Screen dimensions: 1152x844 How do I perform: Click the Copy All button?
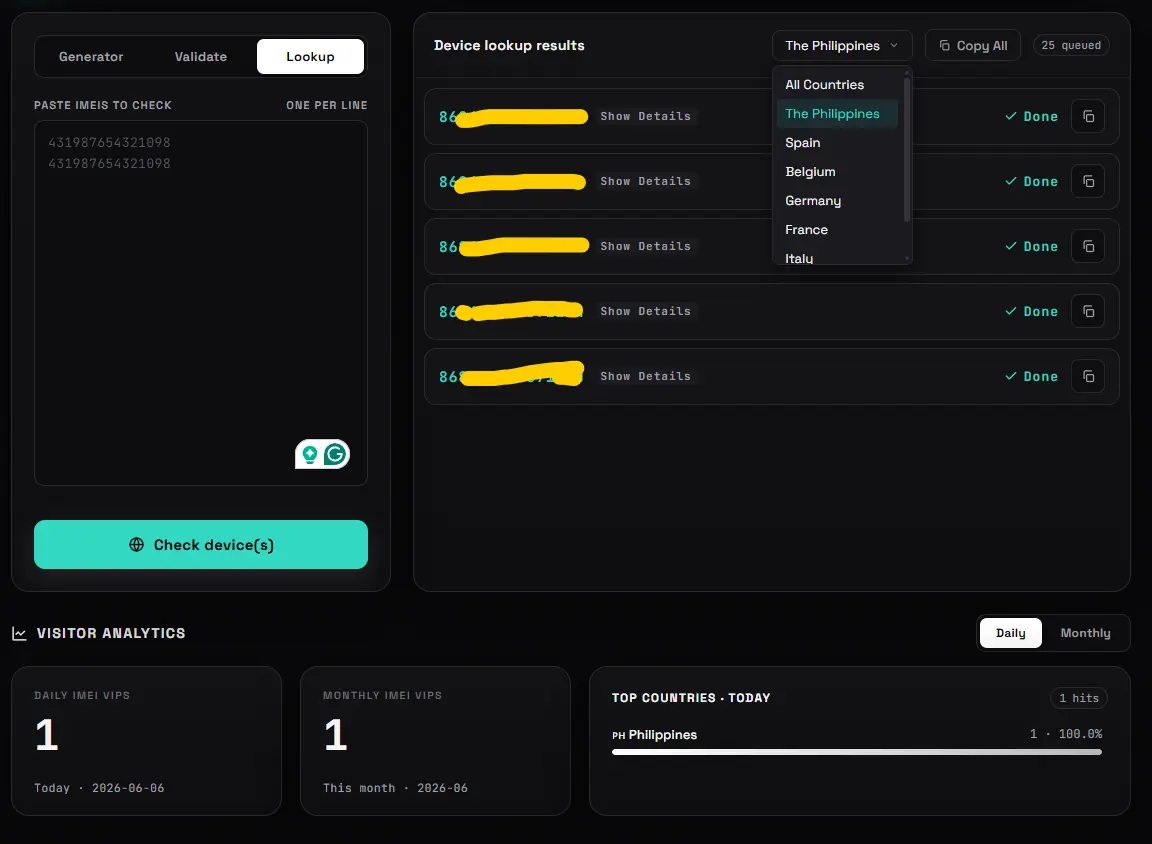coord(973,46)
